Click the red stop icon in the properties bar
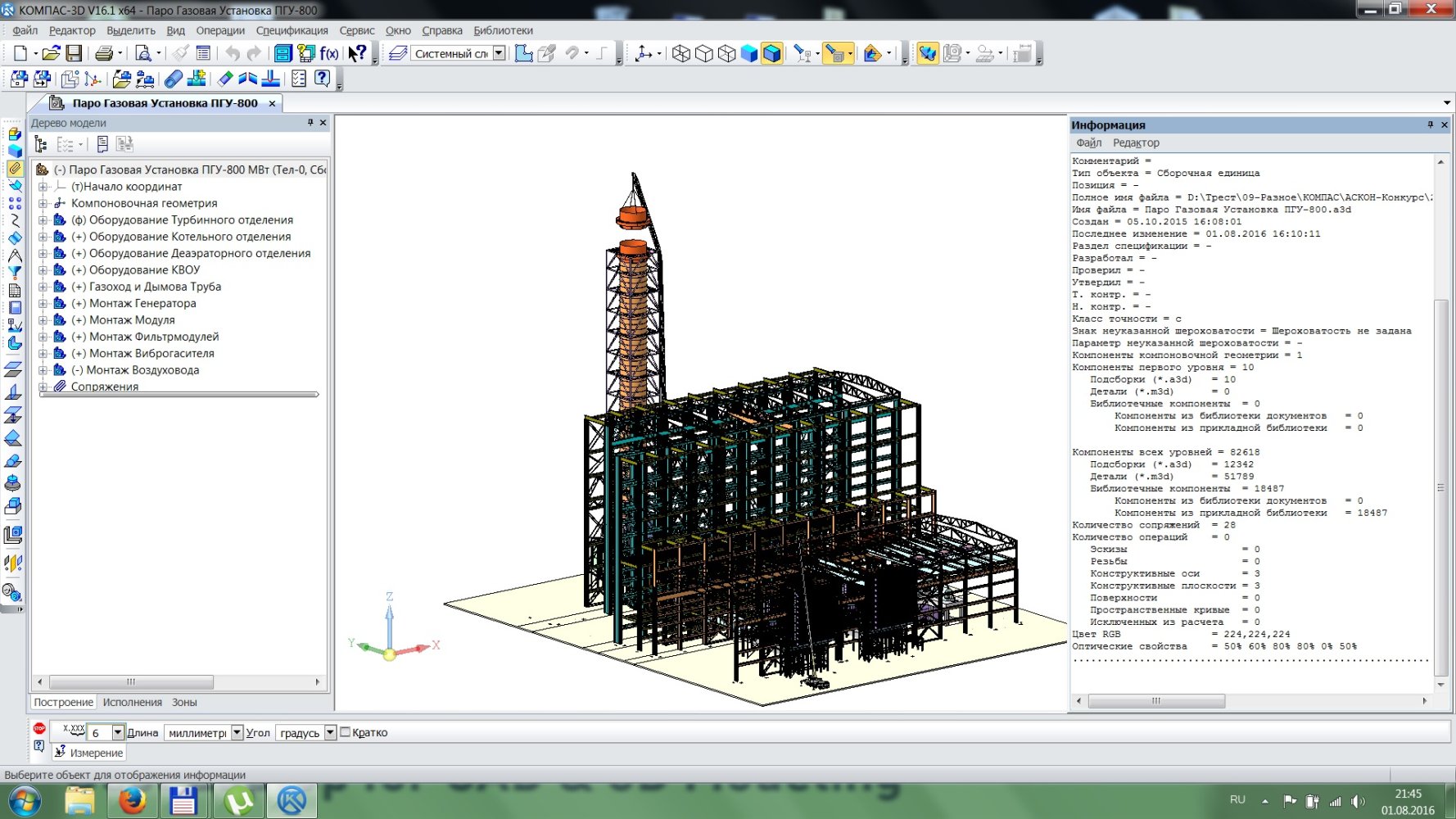The image size is (1456, 819). (x=39, y=728)
